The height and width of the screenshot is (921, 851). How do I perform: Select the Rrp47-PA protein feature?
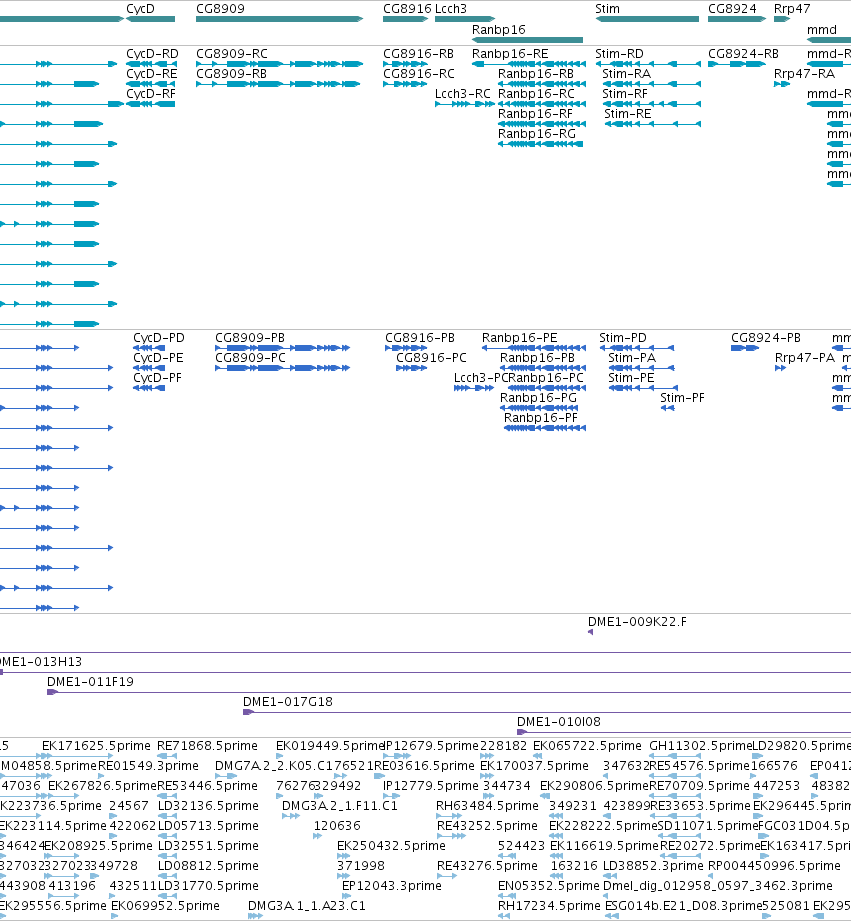(781, 368)
